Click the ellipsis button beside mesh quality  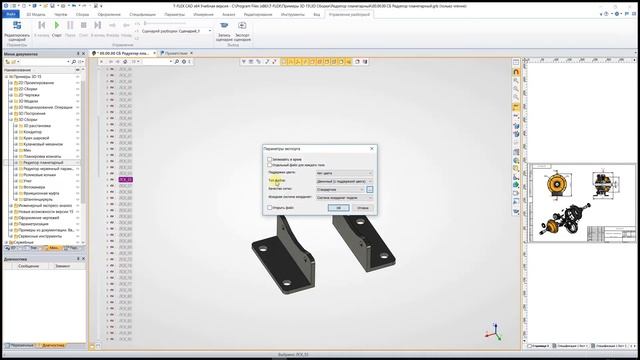(x=370, y=189)
